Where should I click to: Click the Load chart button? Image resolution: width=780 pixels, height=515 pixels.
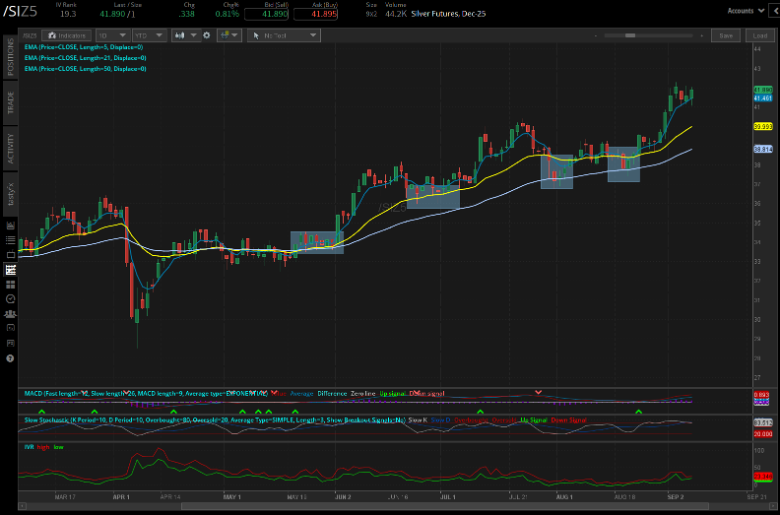756,35
